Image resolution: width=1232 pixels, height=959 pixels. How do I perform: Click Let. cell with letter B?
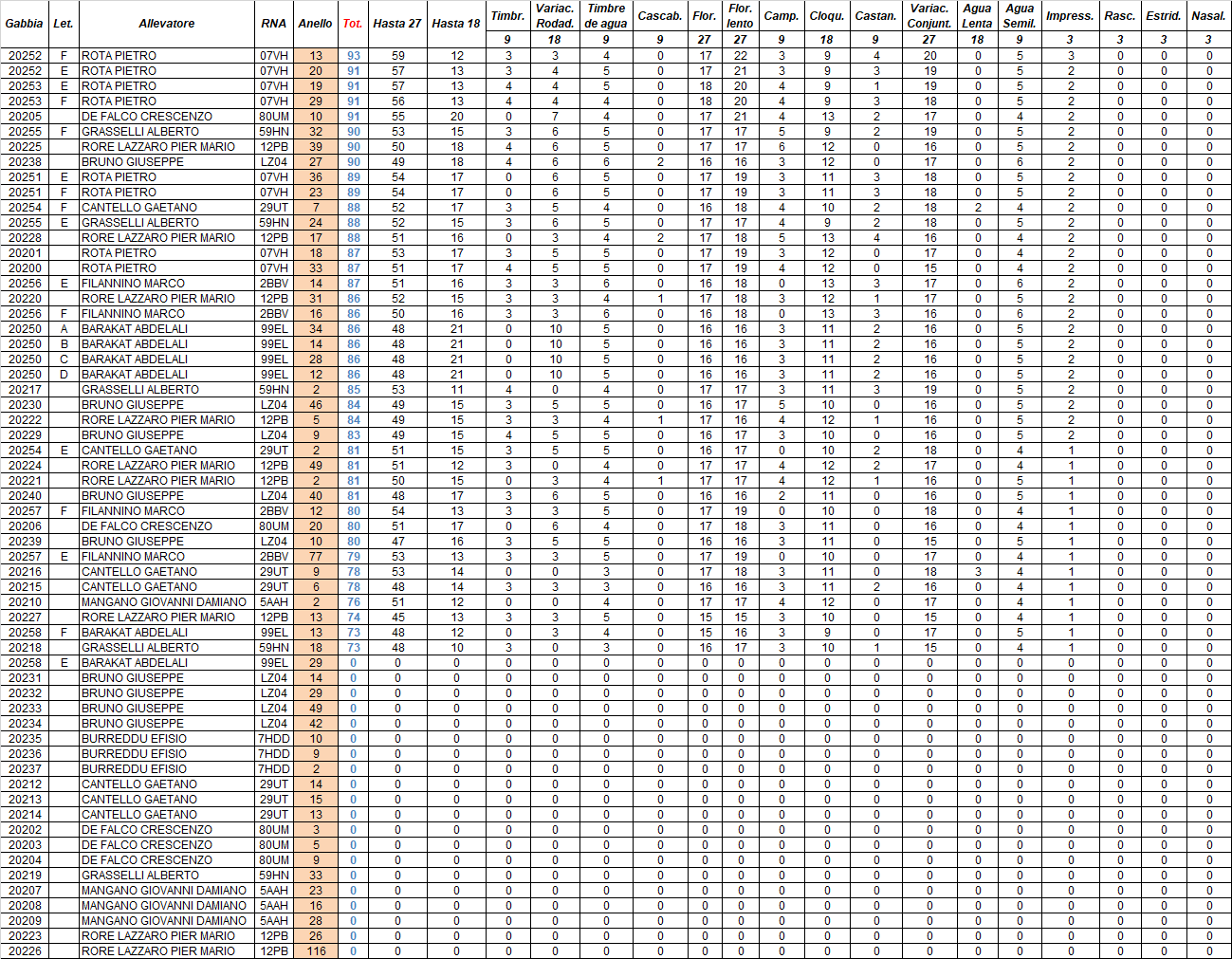click(x=64, y=344)
